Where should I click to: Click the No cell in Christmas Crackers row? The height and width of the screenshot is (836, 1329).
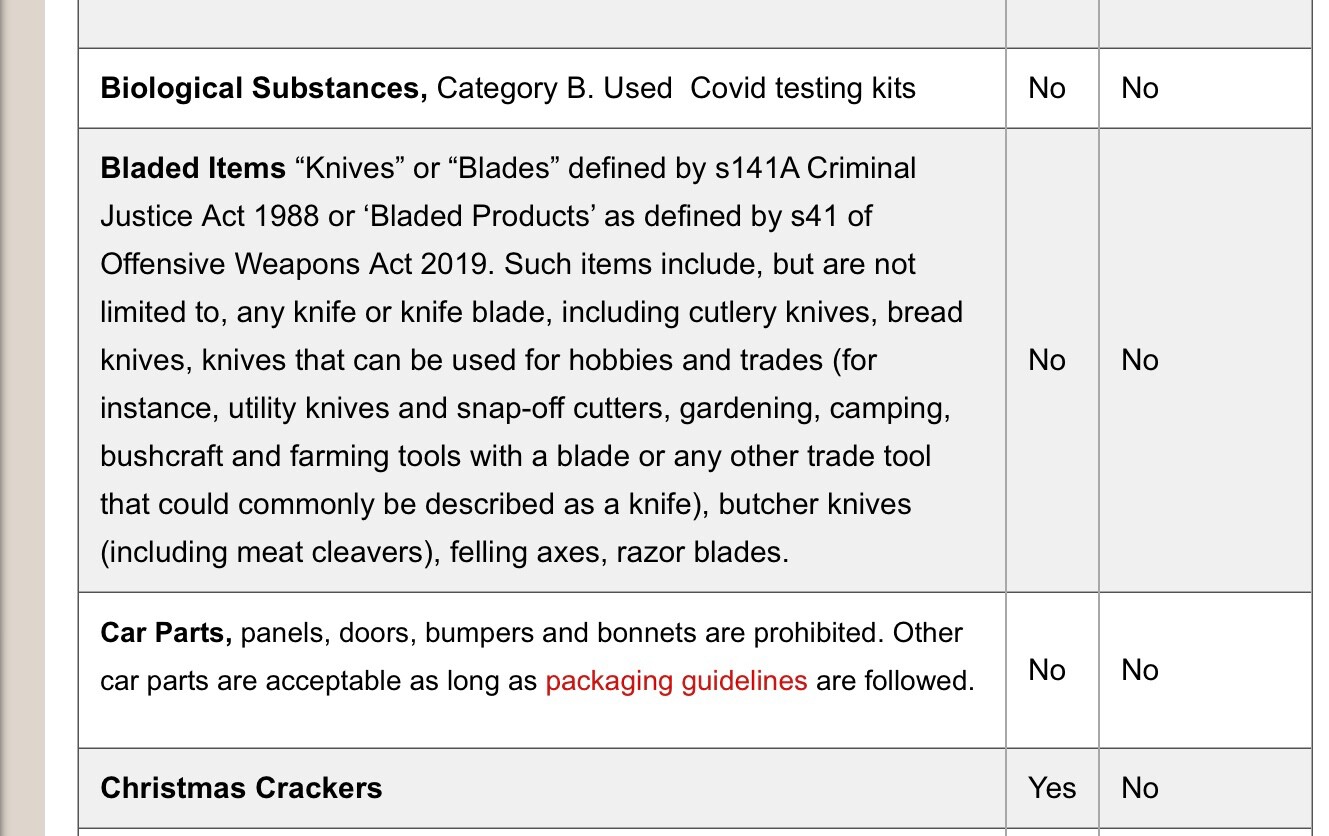[1140, 788]
